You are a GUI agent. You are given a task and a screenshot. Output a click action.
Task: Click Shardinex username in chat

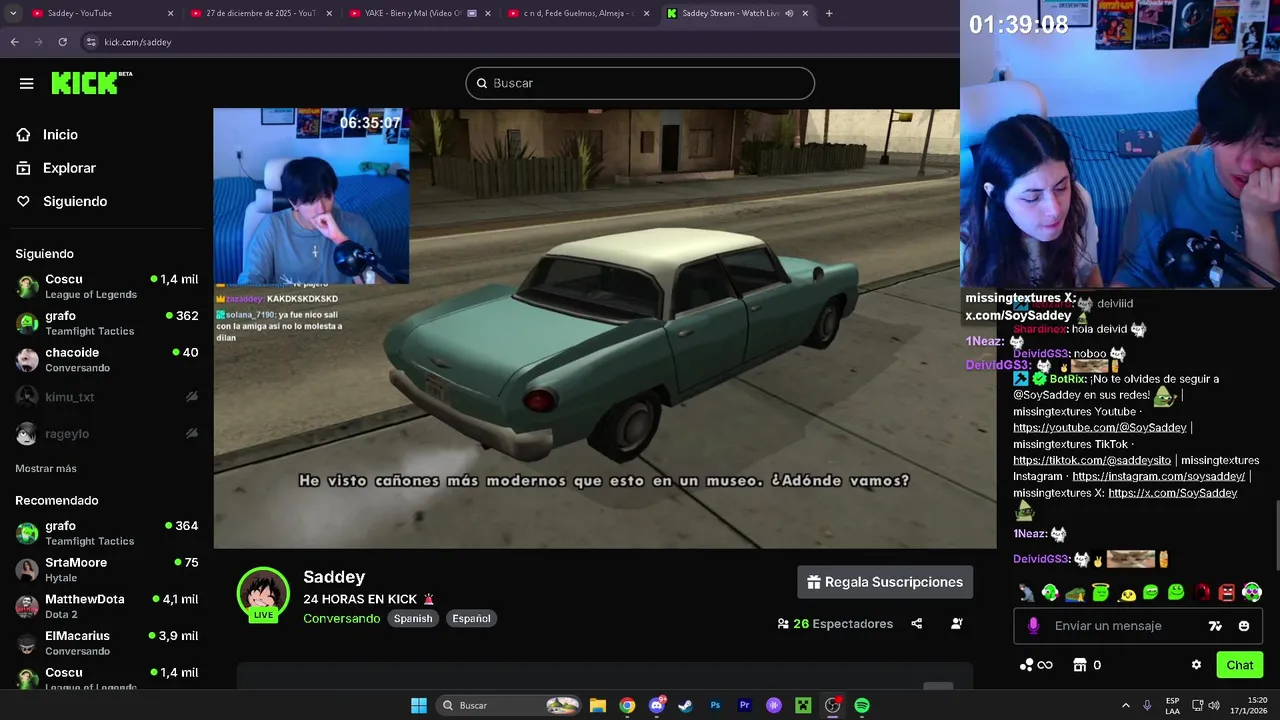click(1040, 329)
